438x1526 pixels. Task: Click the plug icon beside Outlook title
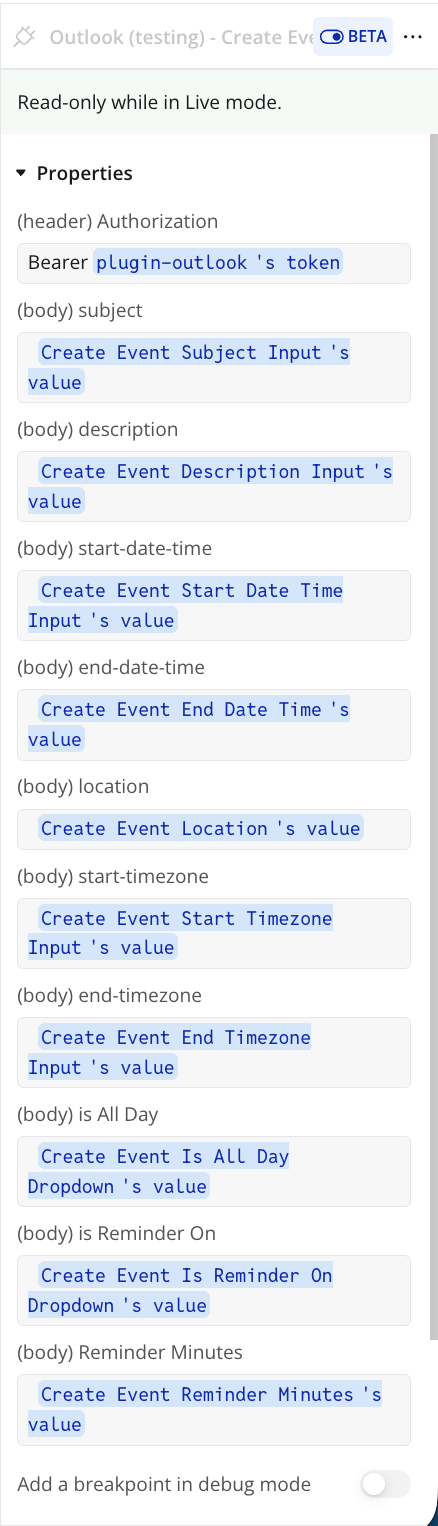point(25,37)
